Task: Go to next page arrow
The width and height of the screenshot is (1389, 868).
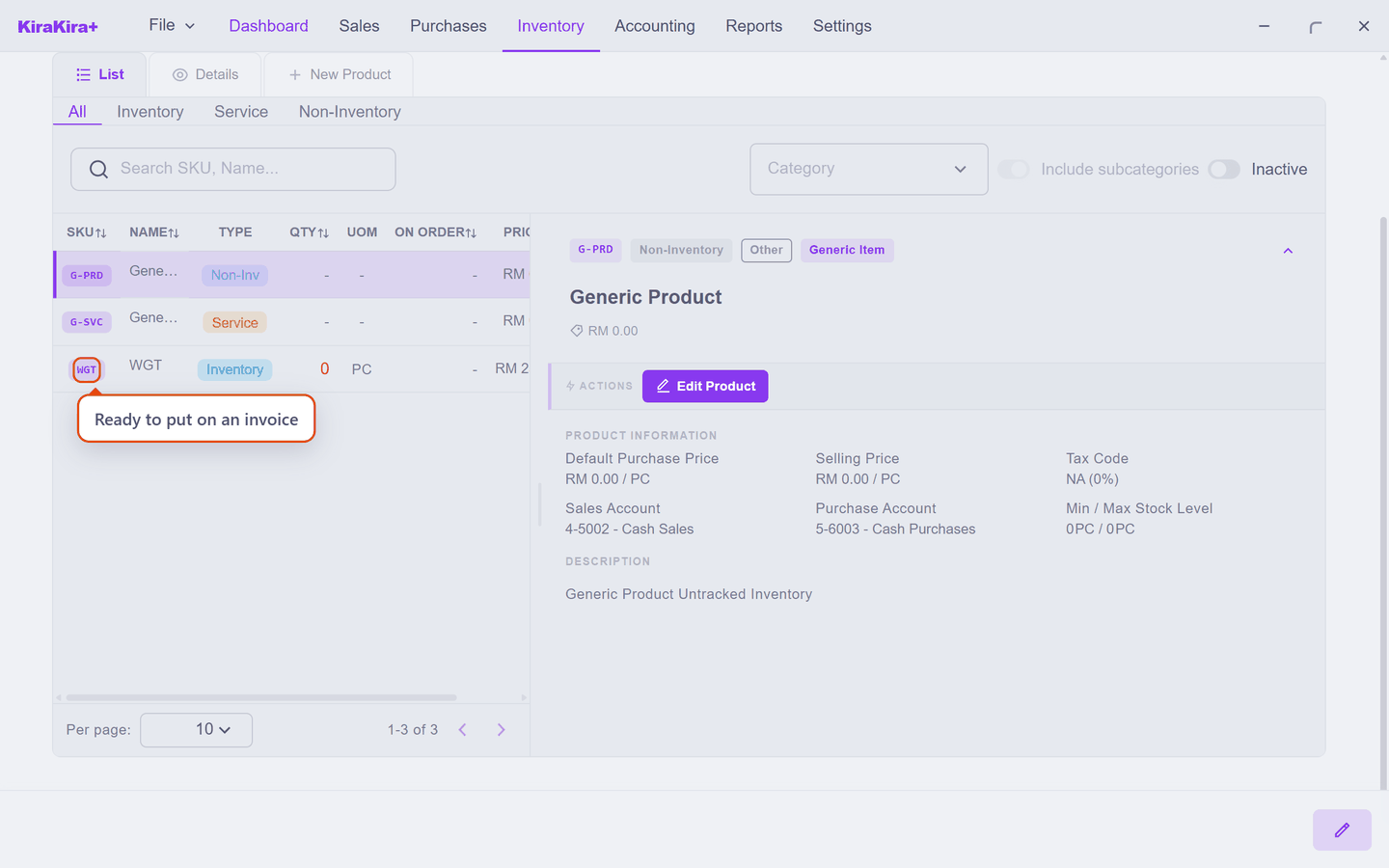Action: (501, 730)
